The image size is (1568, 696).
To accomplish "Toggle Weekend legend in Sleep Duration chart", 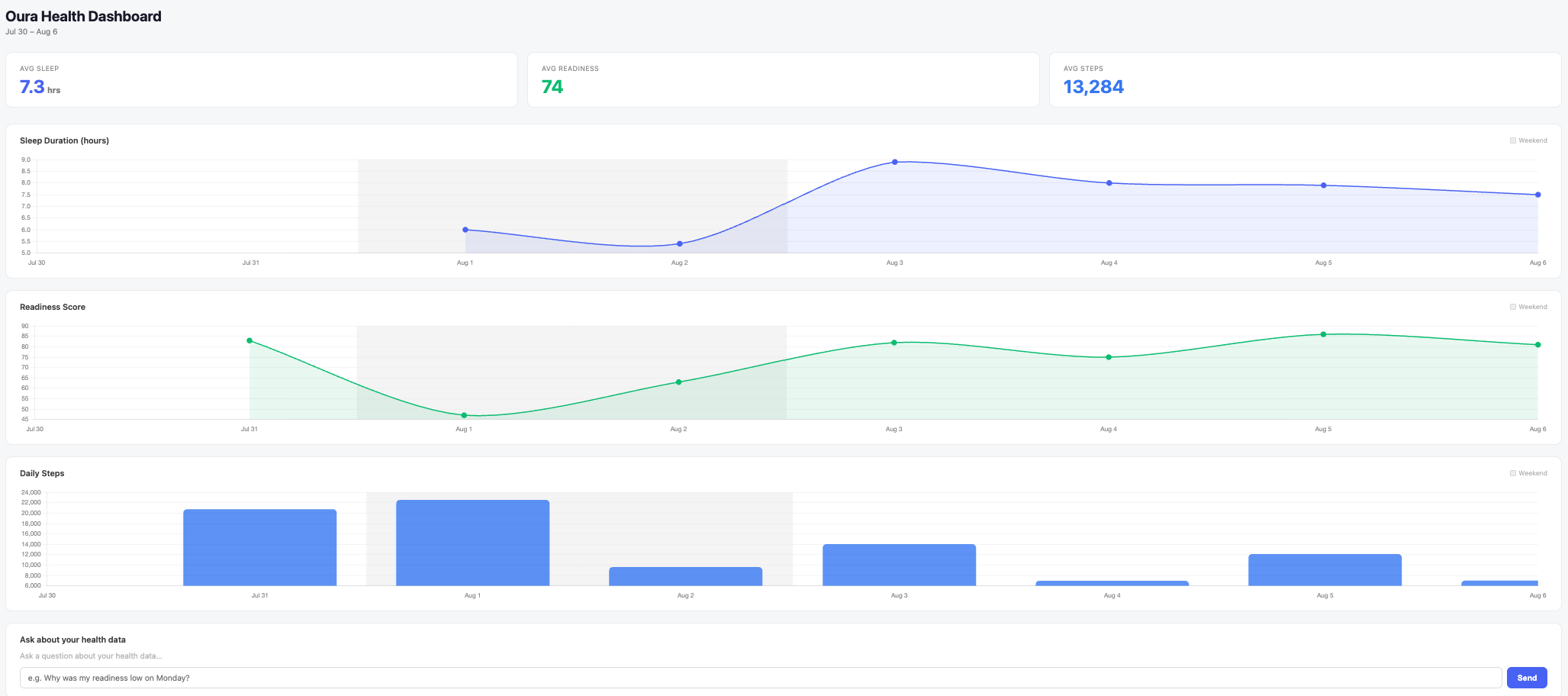I will [x=1528, y=140].
